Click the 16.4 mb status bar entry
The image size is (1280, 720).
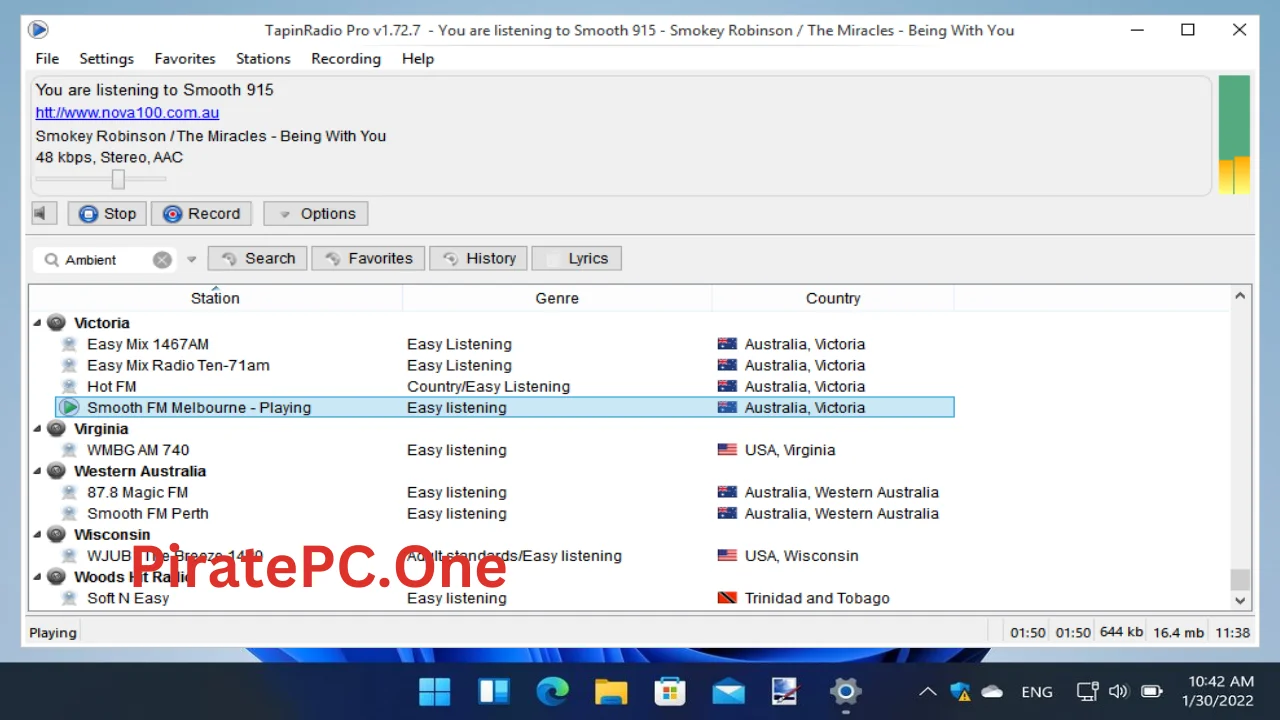1180,632
